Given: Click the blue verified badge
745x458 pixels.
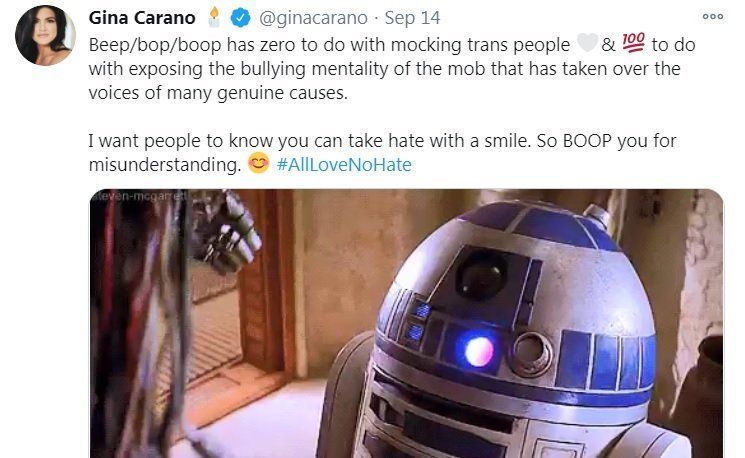Looking at the screenshot, I should click(240, 18).
